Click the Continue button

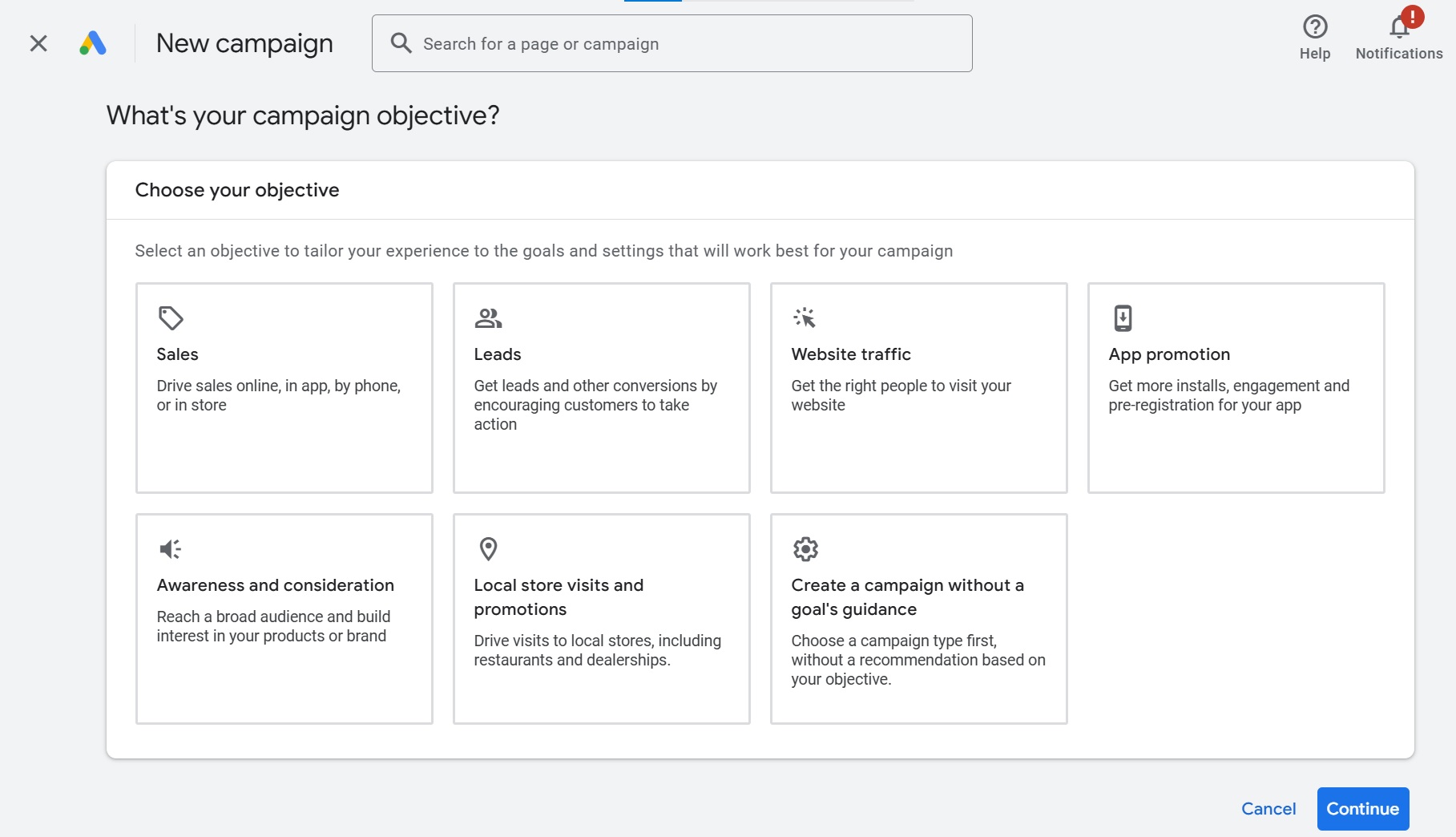point(1362,809)
